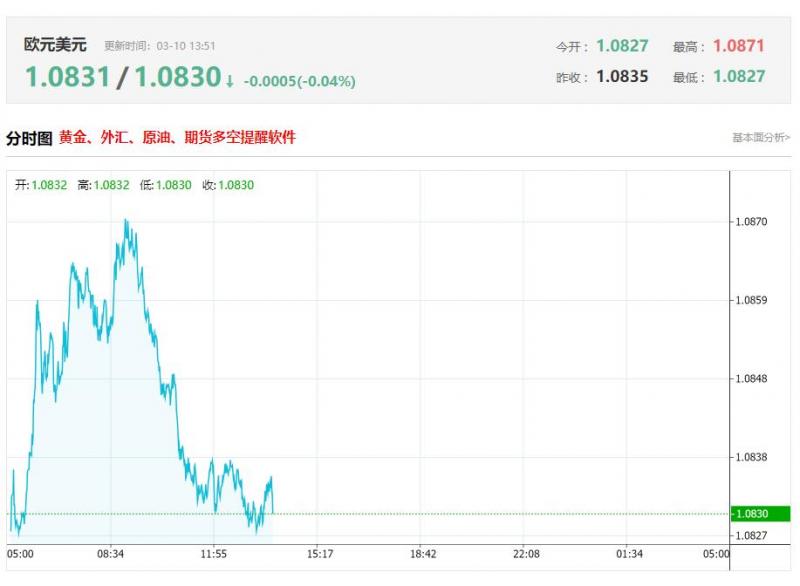Open the 基本面分析 link
This screenshot has width=800, height=586.
click(761, 137)
